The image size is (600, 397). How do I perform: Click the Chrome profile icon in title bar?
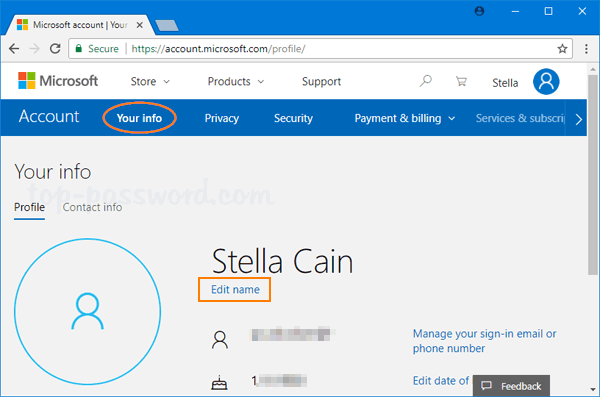click(x=479, y=11)
